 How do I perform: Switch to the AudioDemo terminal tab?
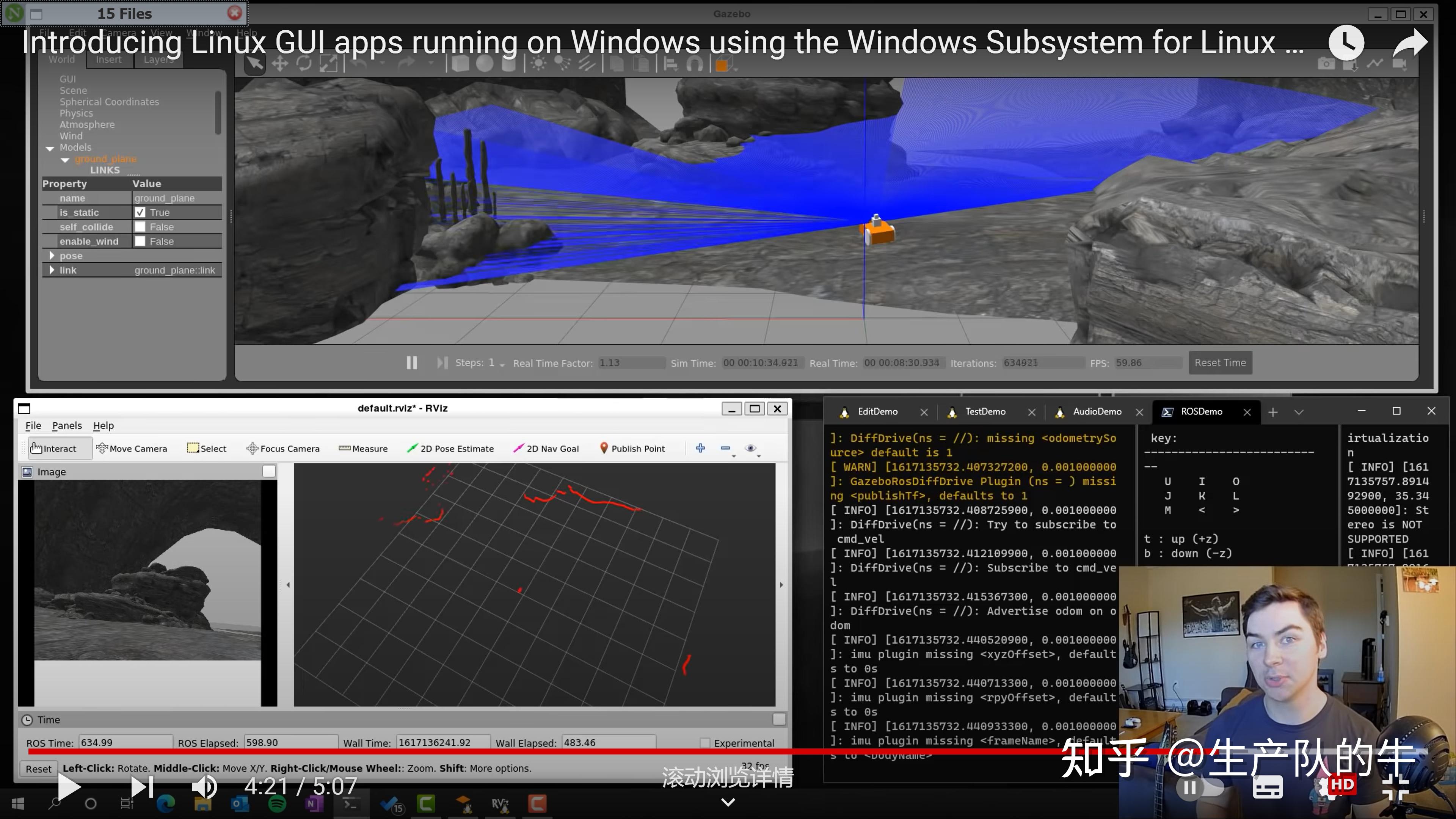pos(1097,411)
